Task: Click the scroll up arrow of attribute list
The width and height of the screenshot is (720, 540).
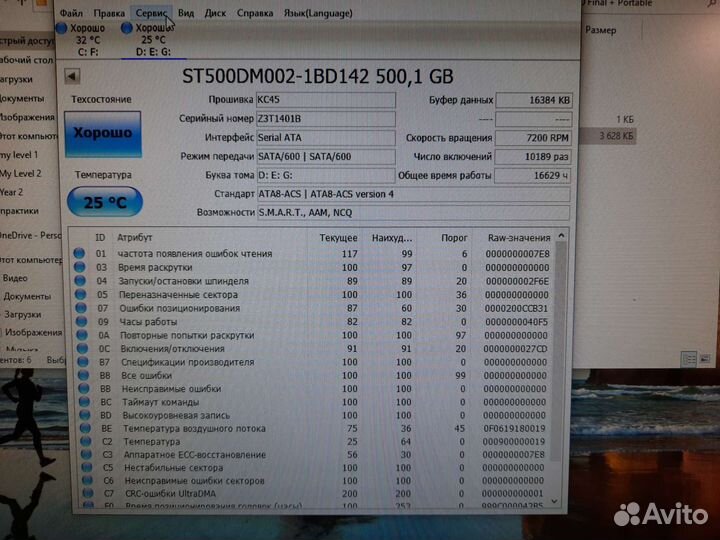Action: [x=561, y=236]
